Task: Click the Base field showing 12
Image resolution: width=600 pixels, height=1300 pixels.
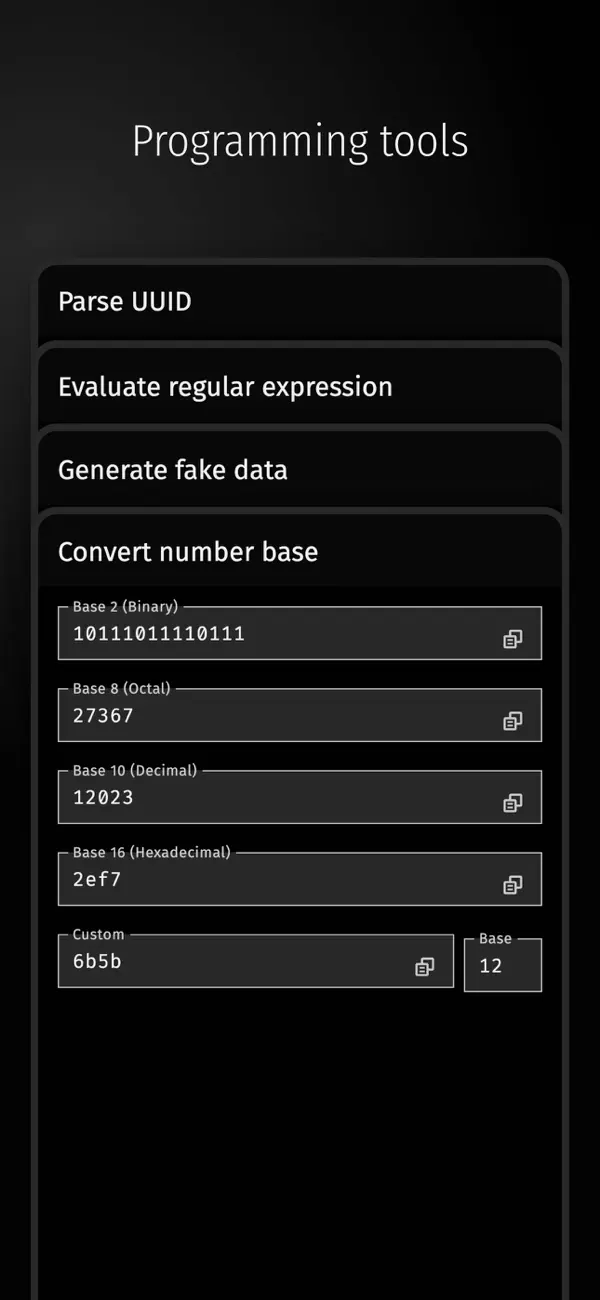Action: 502,966
